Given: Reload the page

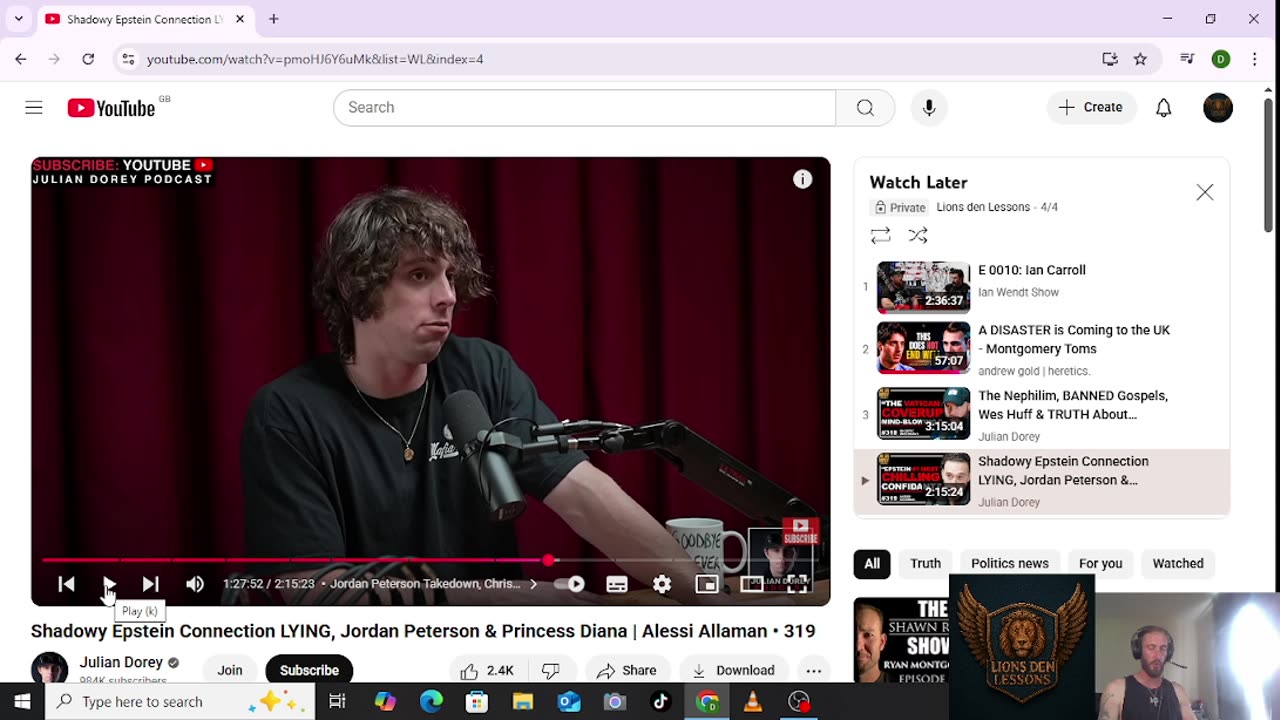Looking at the screenshot, I should (x=88, y=59).
